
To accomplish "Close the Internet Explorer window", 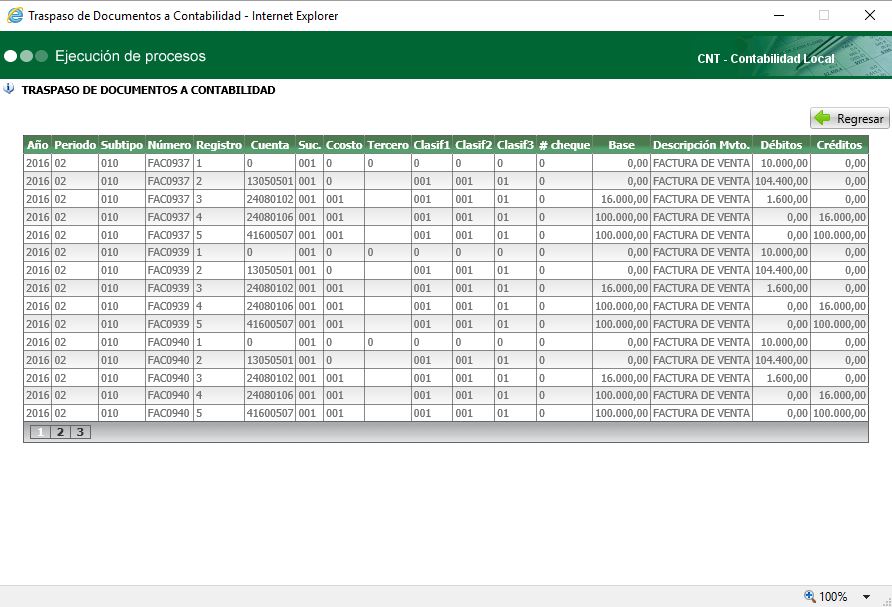I will [869, 15].
